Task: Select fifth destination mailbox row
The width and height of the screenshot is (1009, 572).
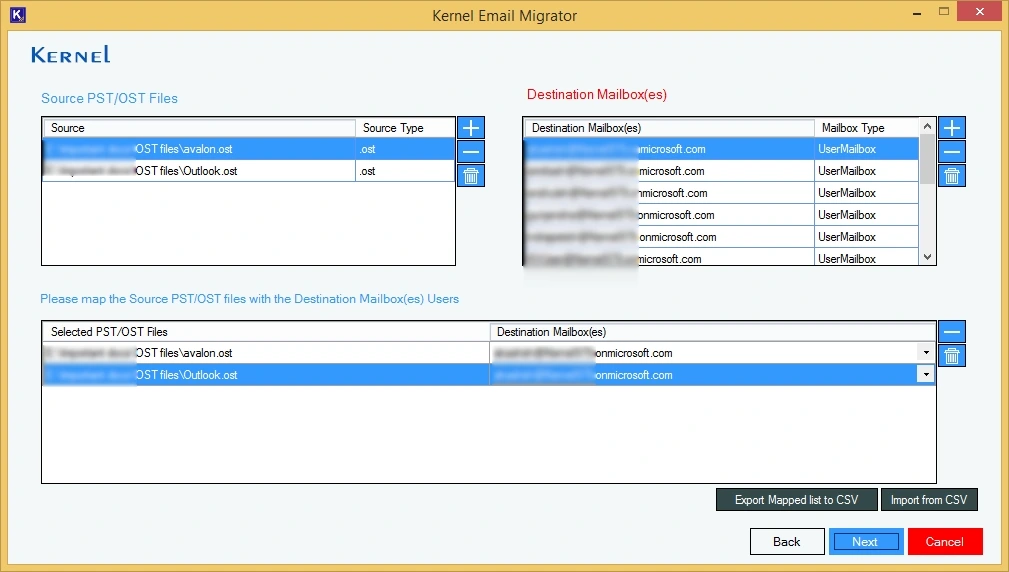Action: [721, 237]
